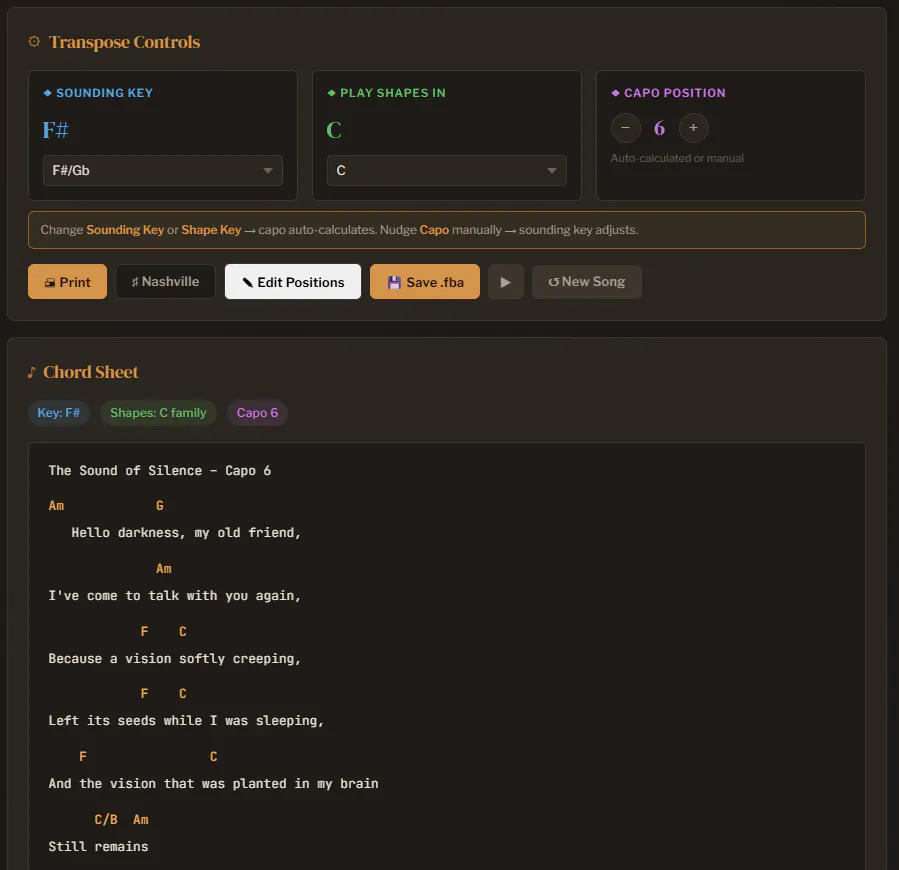This screenshot has width=899, height=870.
Task: Click the SOUNDING KEY label
Action: pos(104,93)
